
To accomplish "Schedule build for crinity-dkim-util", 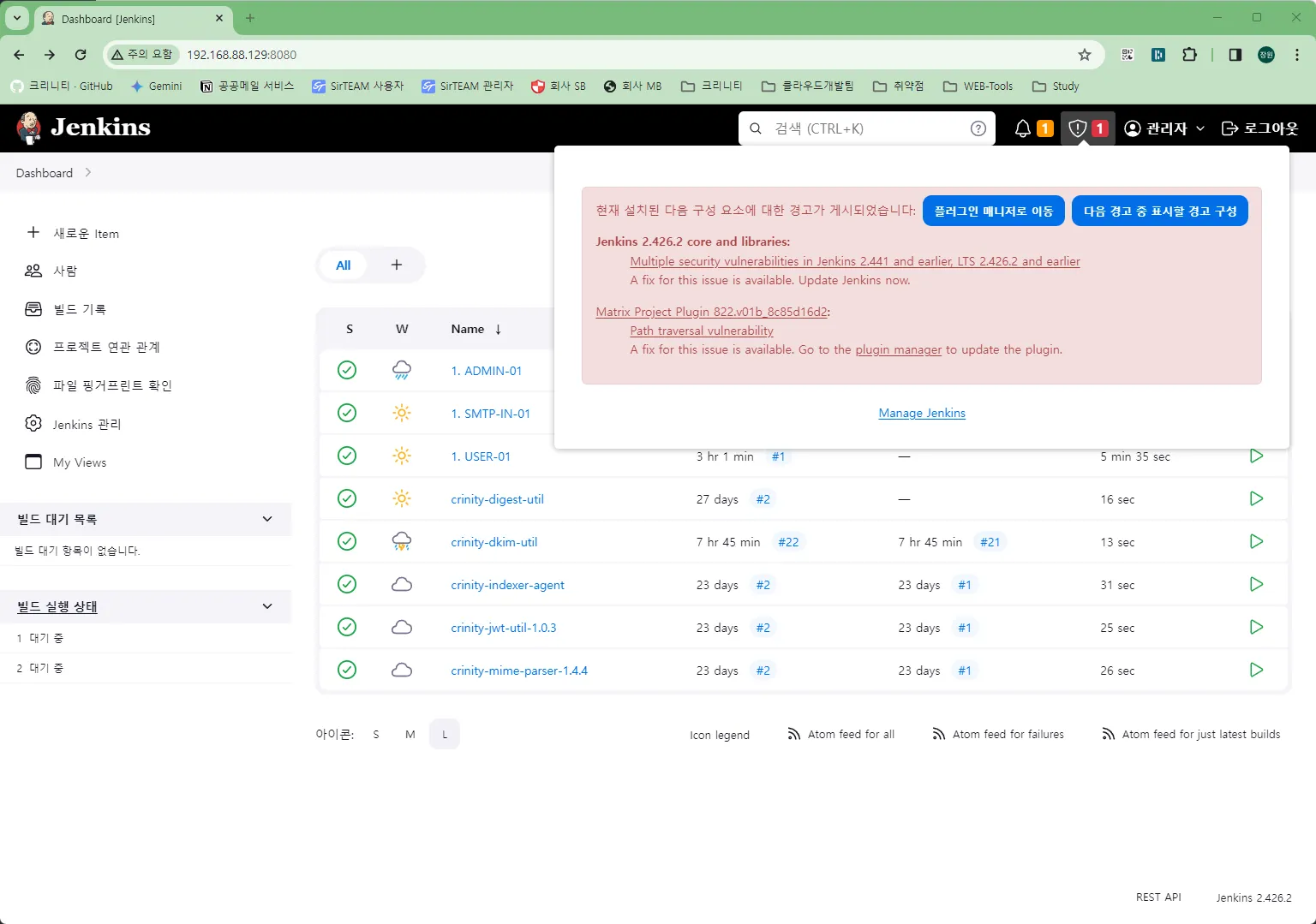I will (x=1256, y=541).
